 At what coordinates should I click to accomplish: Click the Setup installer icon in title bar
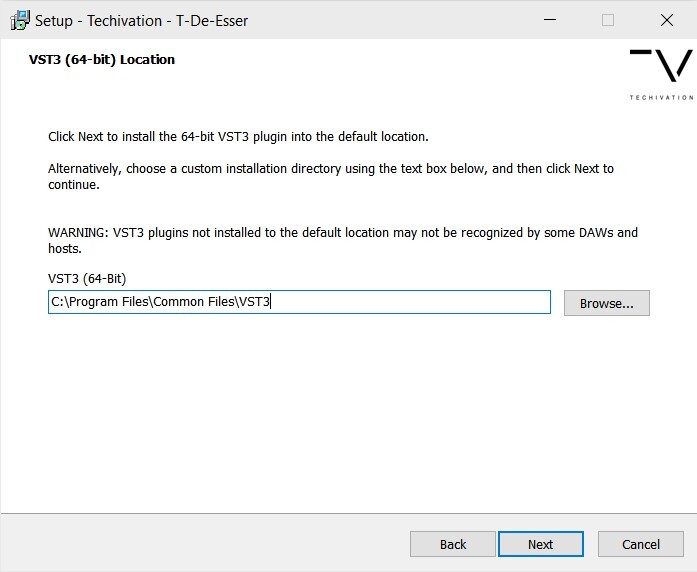19,20
